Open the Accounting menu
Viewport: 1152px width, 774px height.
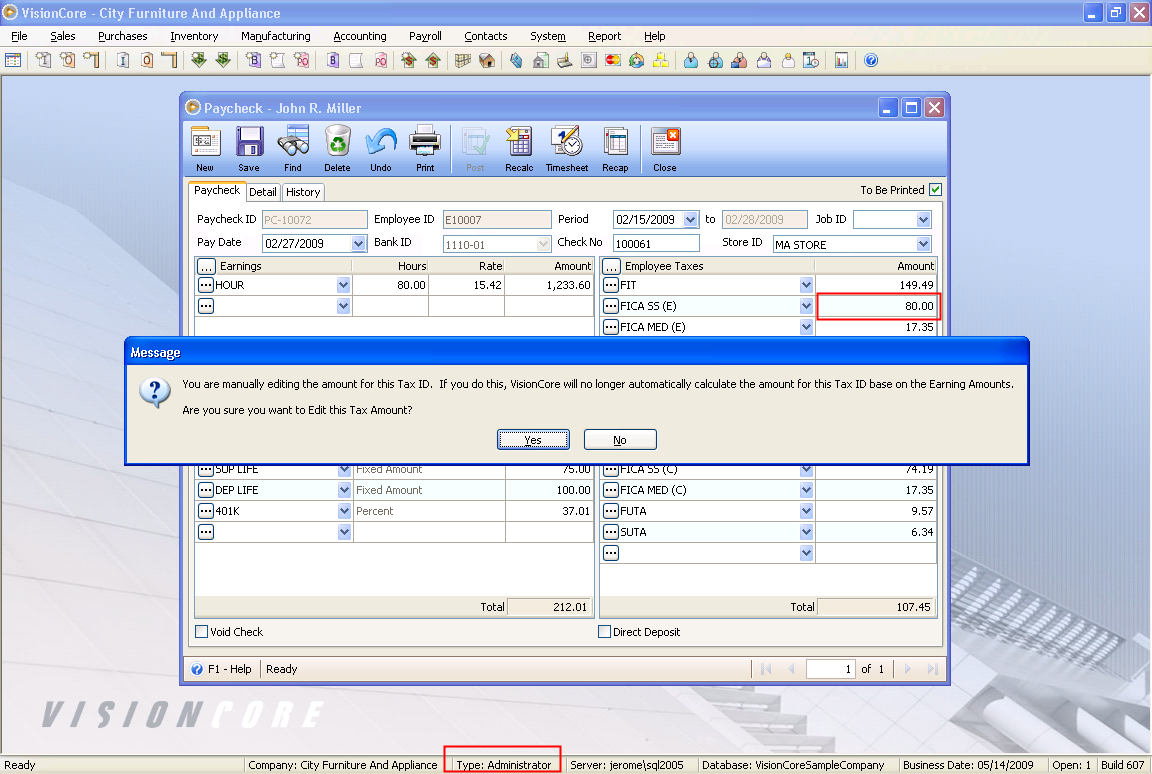(x=360, y=36)
